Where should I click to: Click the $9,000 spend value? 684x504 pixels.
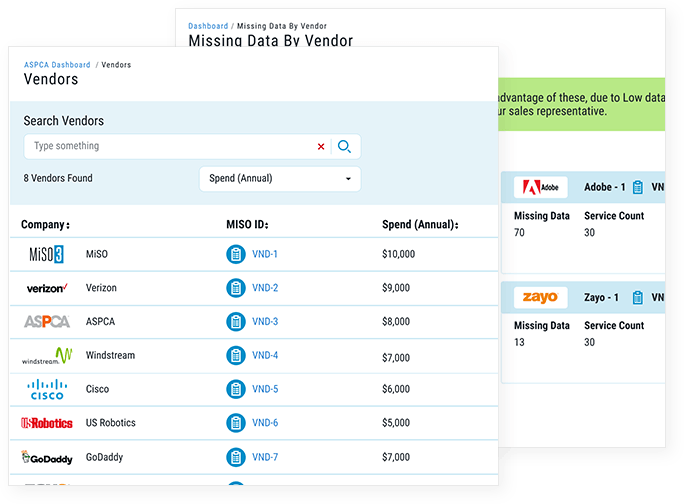[396, 288]
